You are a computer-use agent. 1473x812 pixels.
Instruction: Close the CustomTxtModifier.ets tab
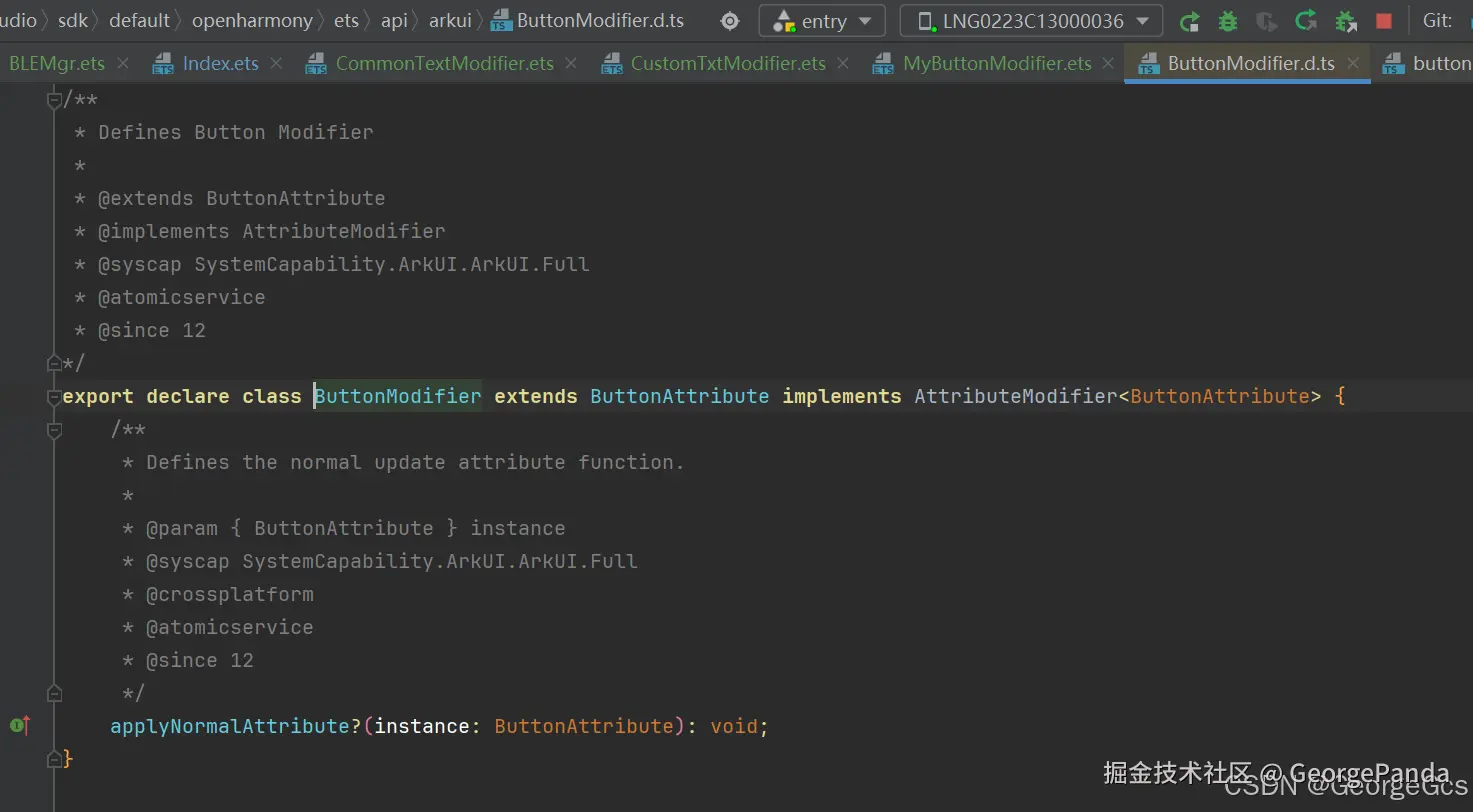(x=843, y=63)
